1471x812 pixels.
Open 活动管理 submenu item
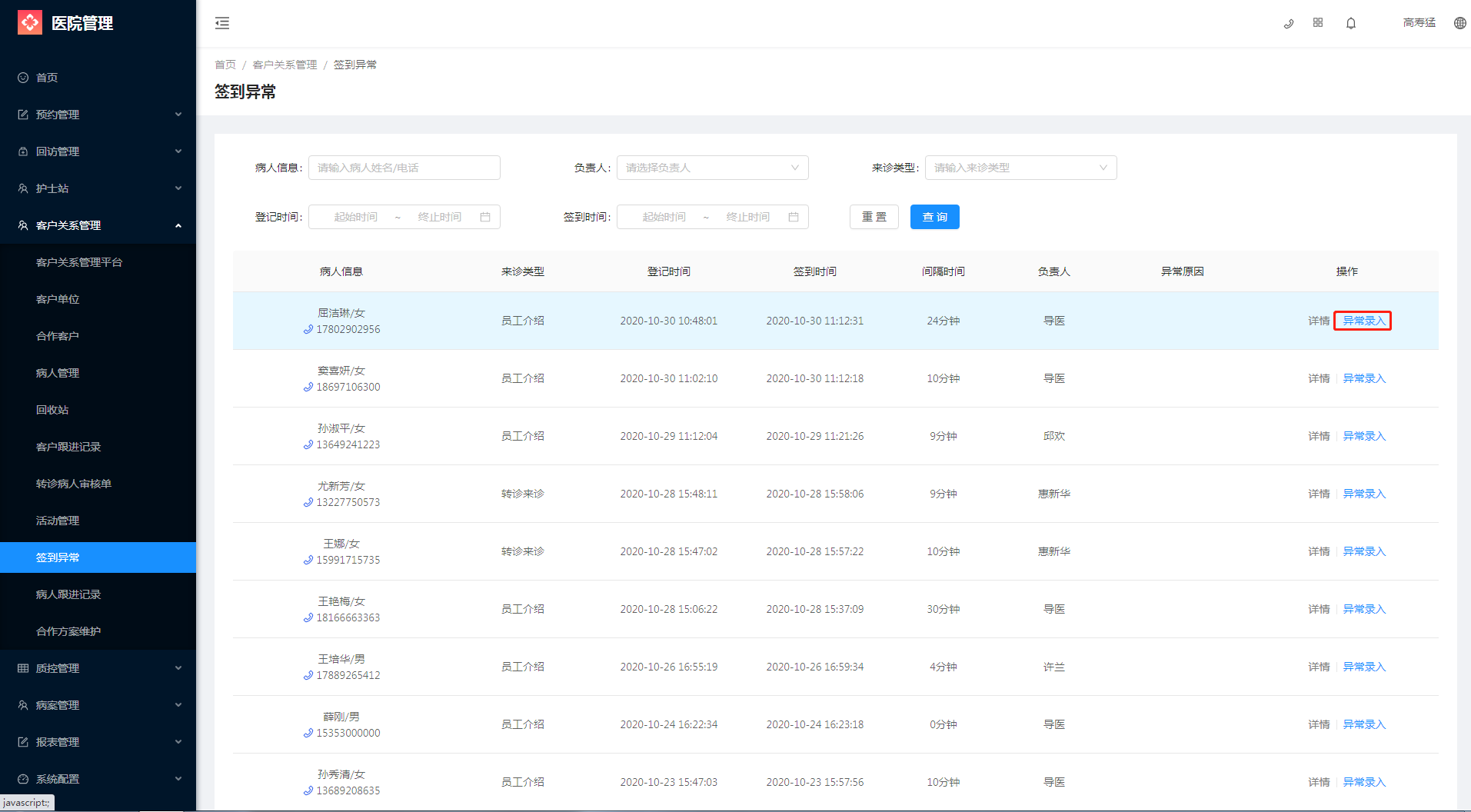point(98,521)
